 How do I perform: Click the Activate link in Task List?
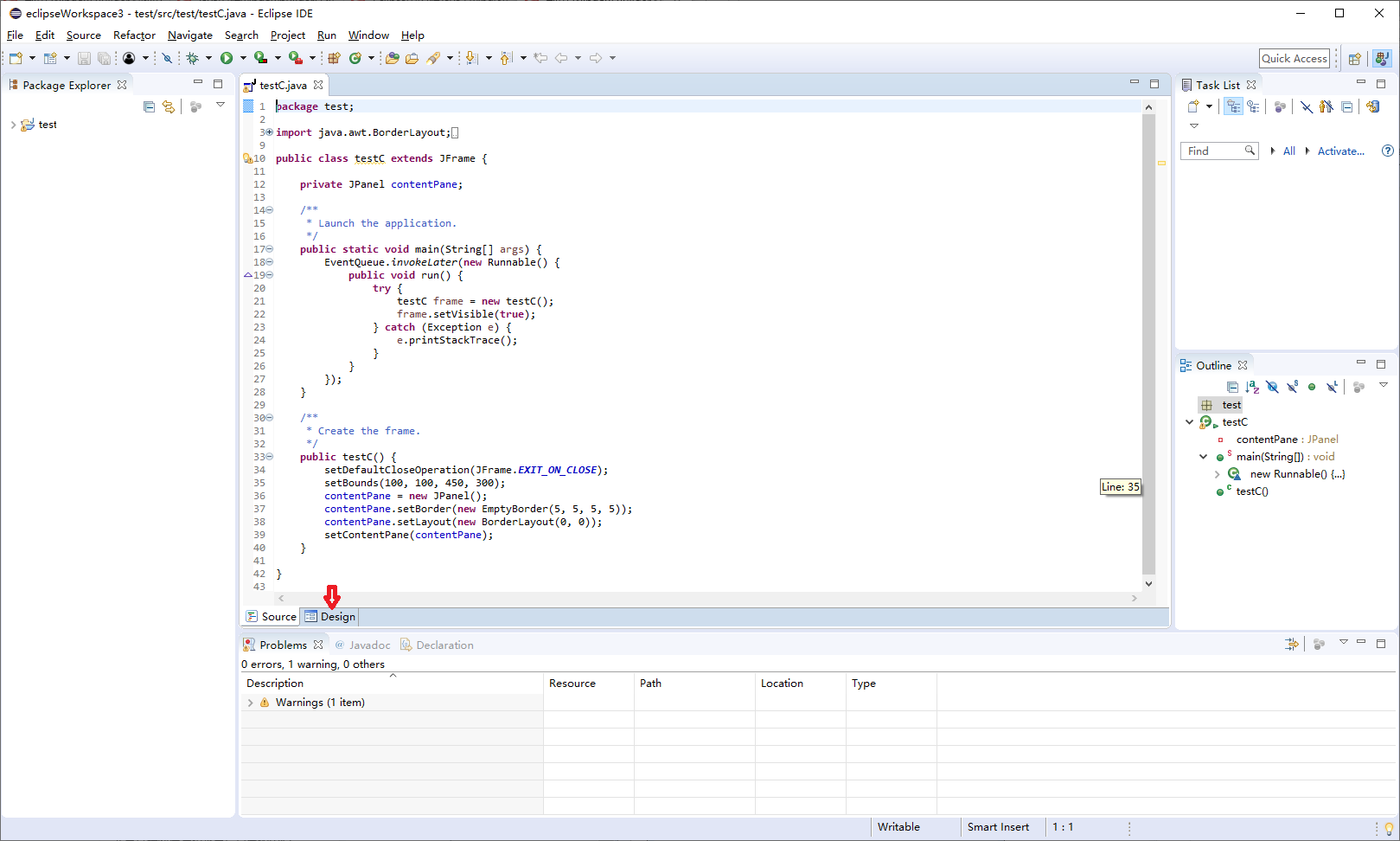click(1339, 151)
